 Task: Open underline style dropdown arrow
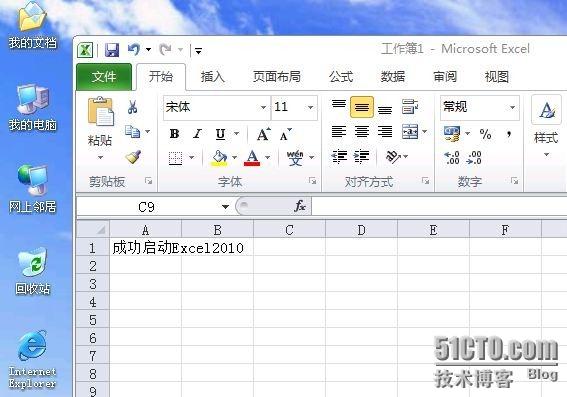236,134
